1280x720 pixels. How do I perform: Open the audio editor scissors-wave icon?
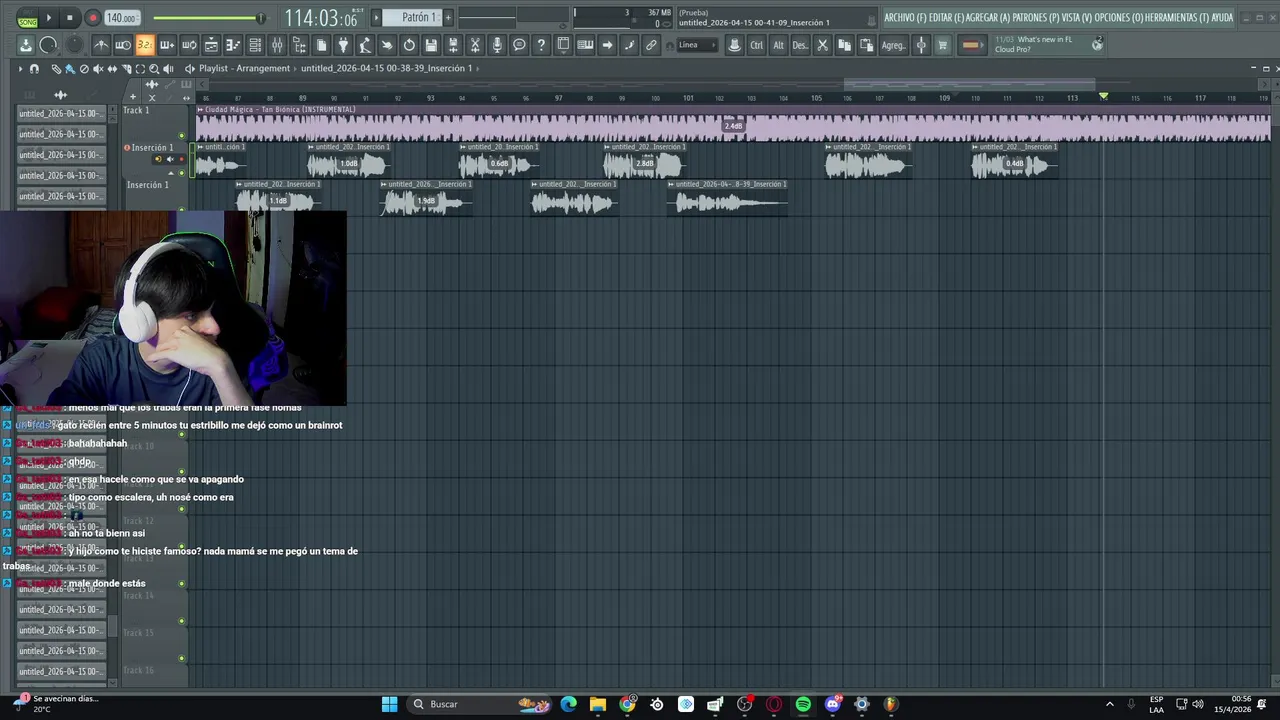[x=475, y=45]
